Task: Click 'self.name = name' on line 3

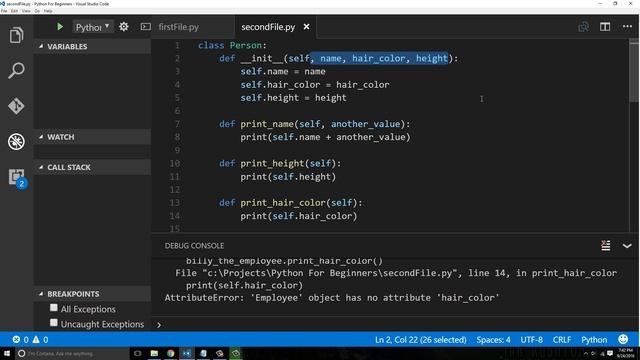Action: coord(283,71)
